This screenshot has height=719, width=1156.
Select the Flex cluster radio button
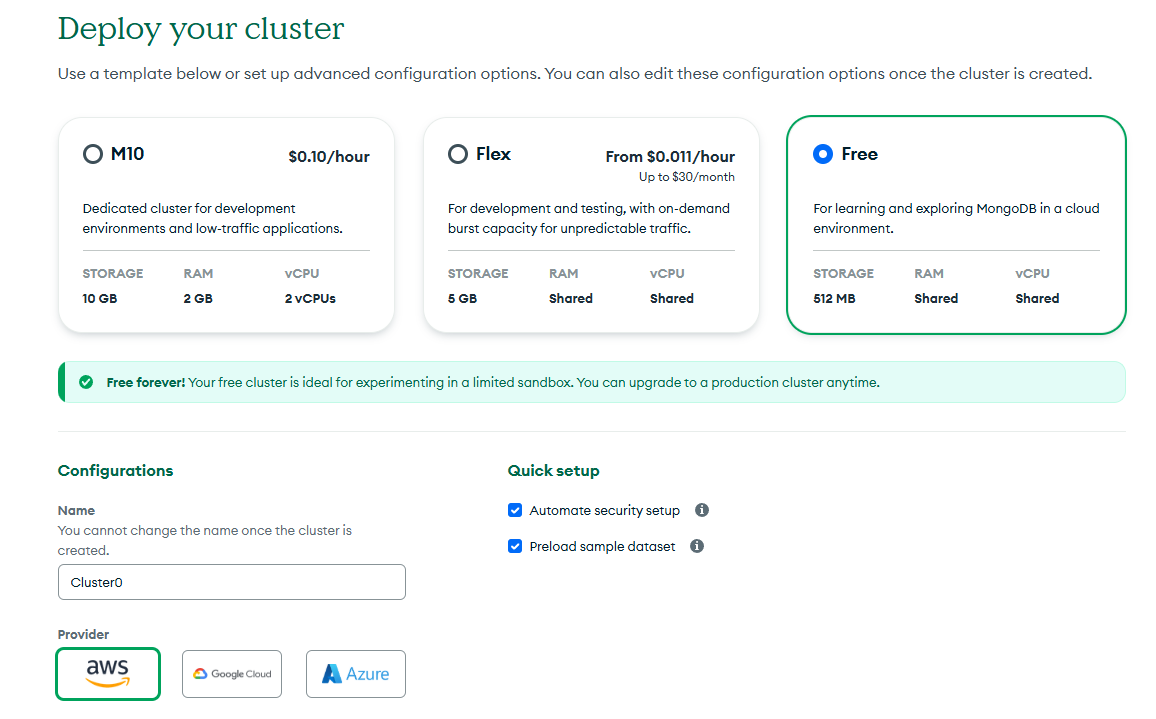pyautogui.click(x=458, y=154)
